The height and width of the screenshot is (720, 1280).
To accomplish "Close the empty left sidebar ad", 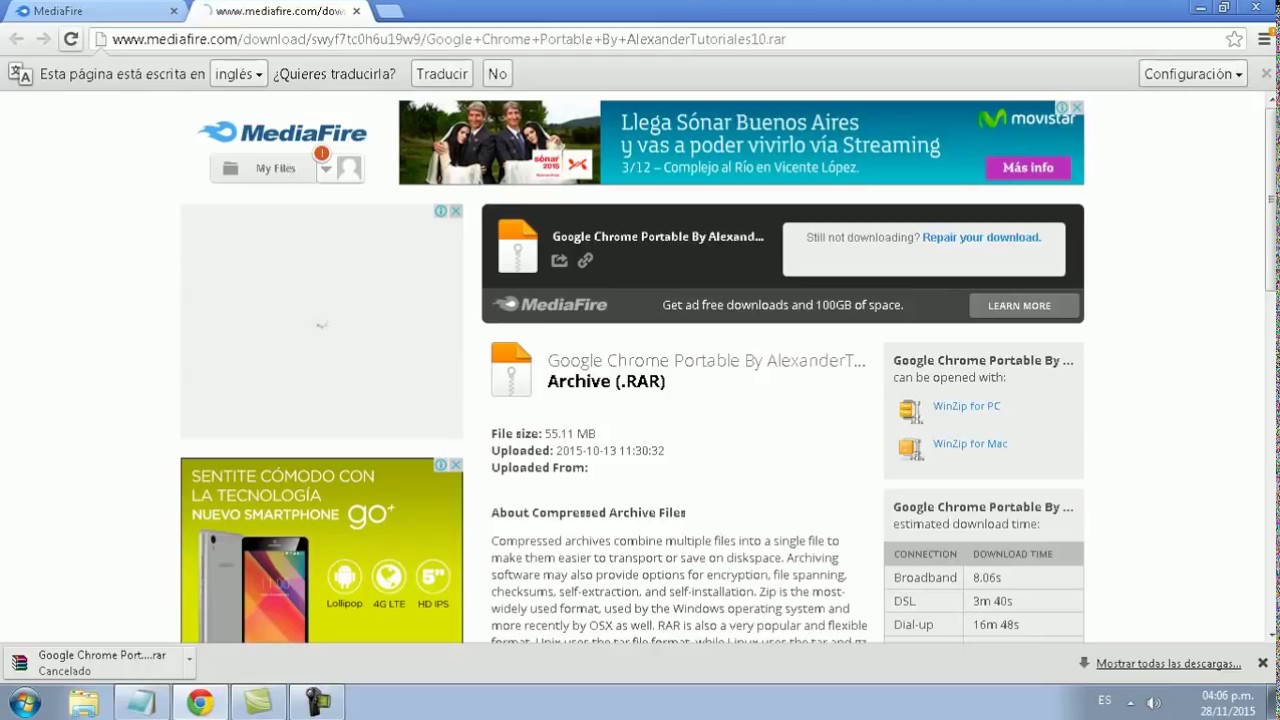I will [x=456, y=211].
